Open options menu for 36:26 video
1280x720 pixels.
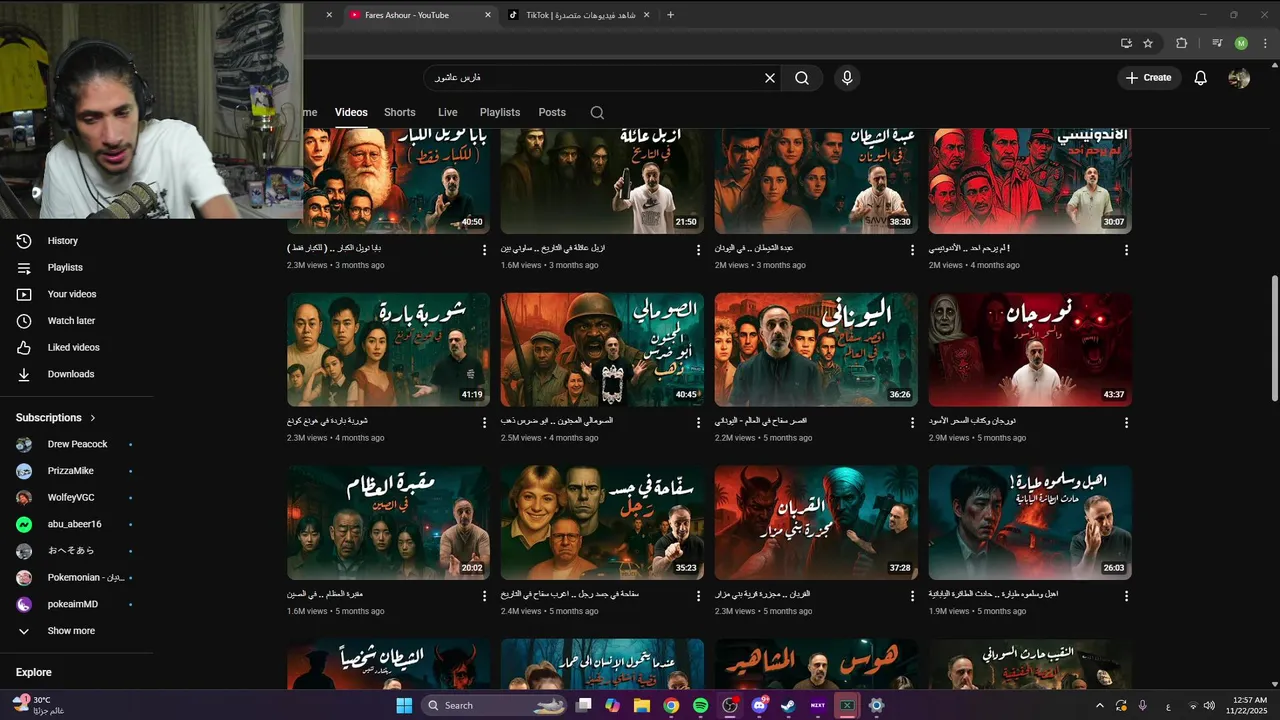click(x=912, y=423)
